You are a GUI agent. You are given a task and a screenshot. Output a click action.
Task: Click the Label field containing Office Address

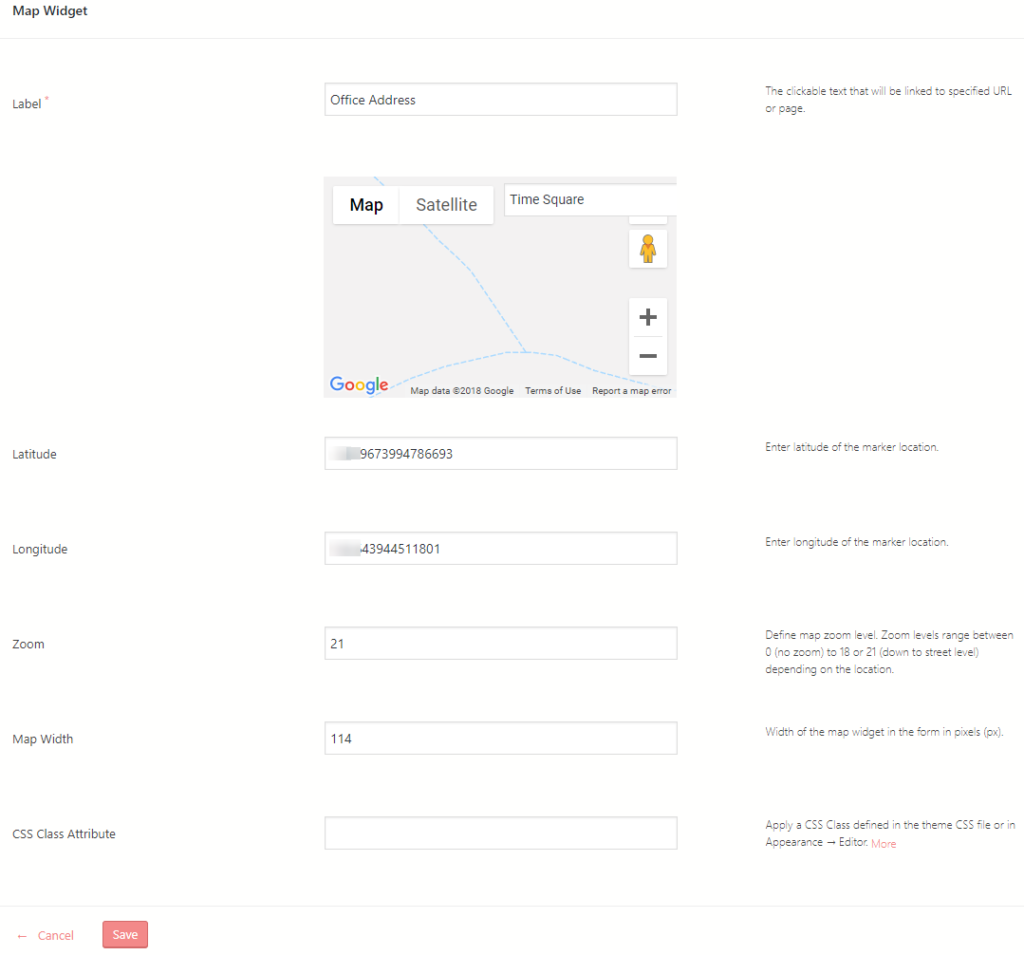tap(500, 99)
